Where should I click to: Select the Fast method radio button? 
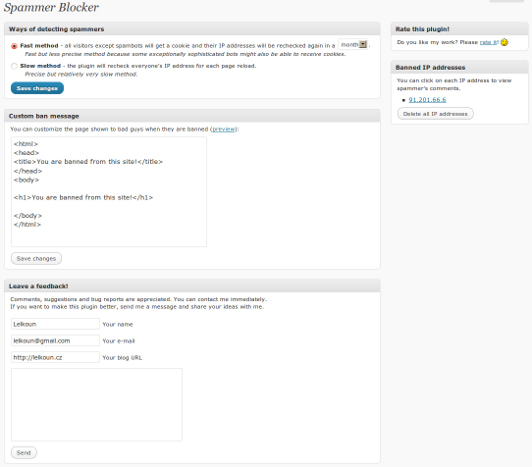[14, 46]
